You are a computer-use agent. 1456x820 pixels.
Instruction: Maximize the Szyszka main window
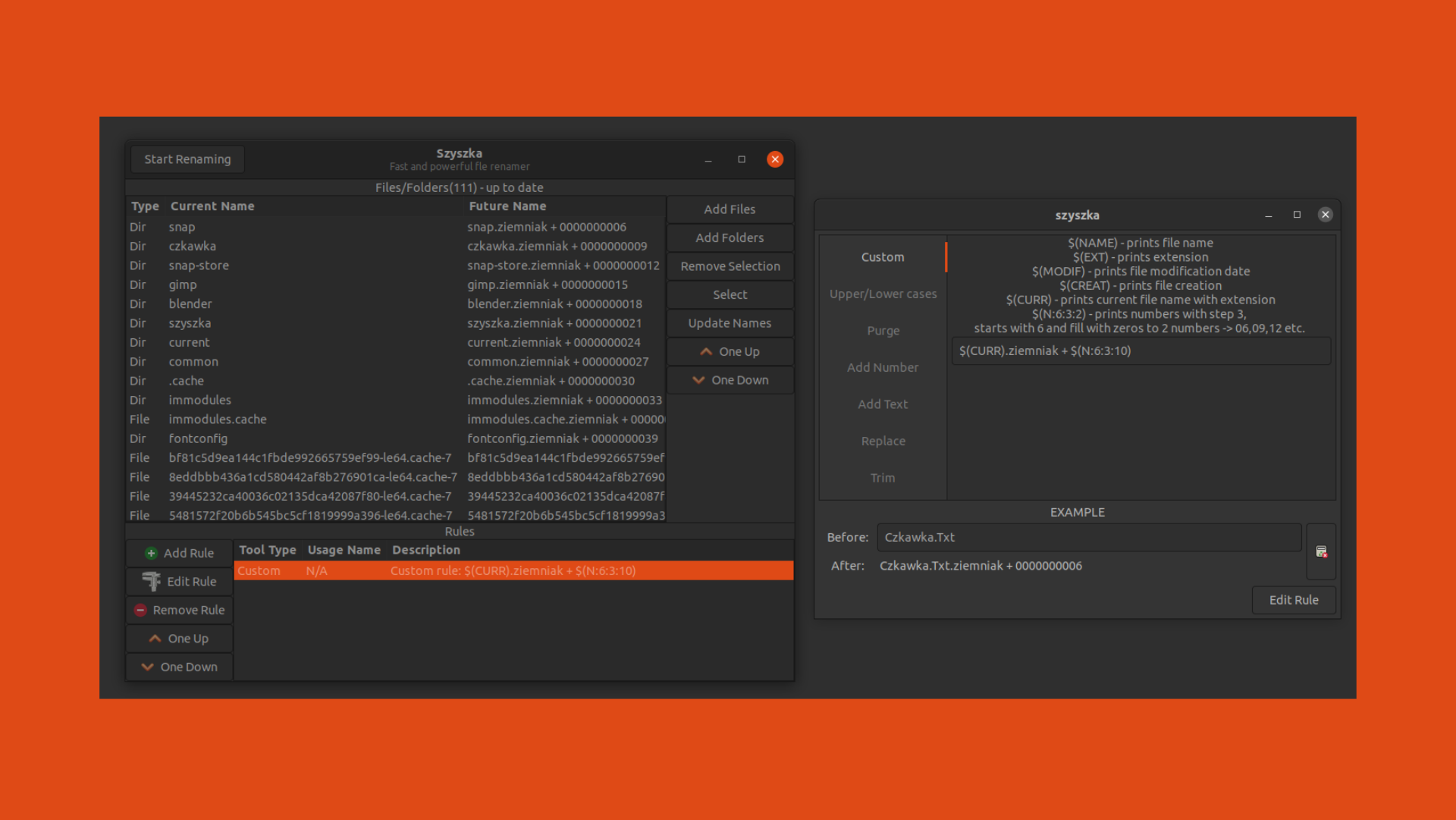click(x=742, y=159)
